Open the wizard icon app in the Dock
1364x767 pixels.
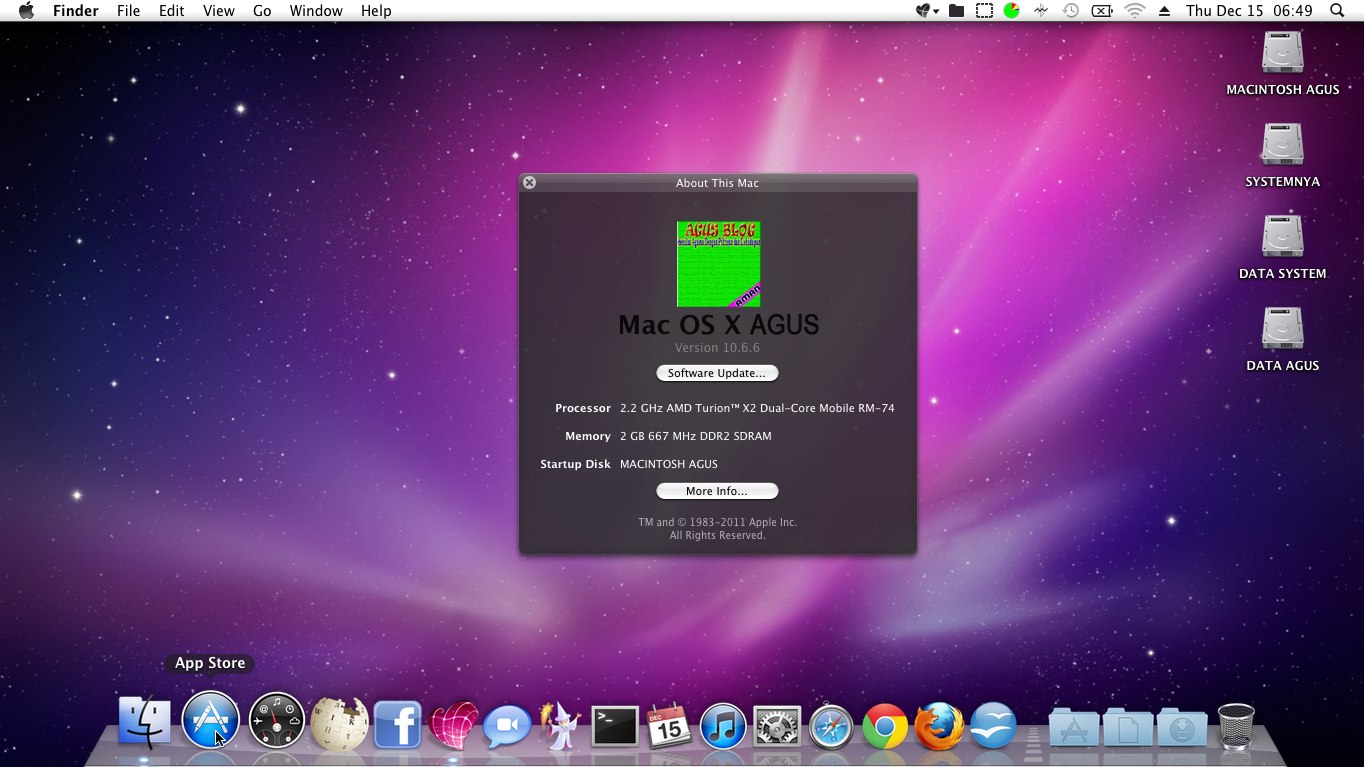(x=560, y=725)
